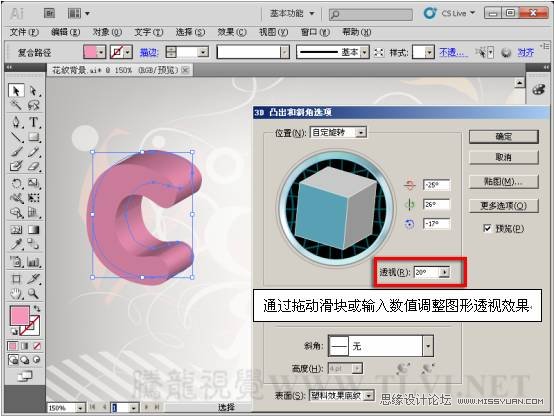Image resolution: width=554 pixels, height=416 pixels.
Task: Set paint mode to Color
Action: [13, 346]
